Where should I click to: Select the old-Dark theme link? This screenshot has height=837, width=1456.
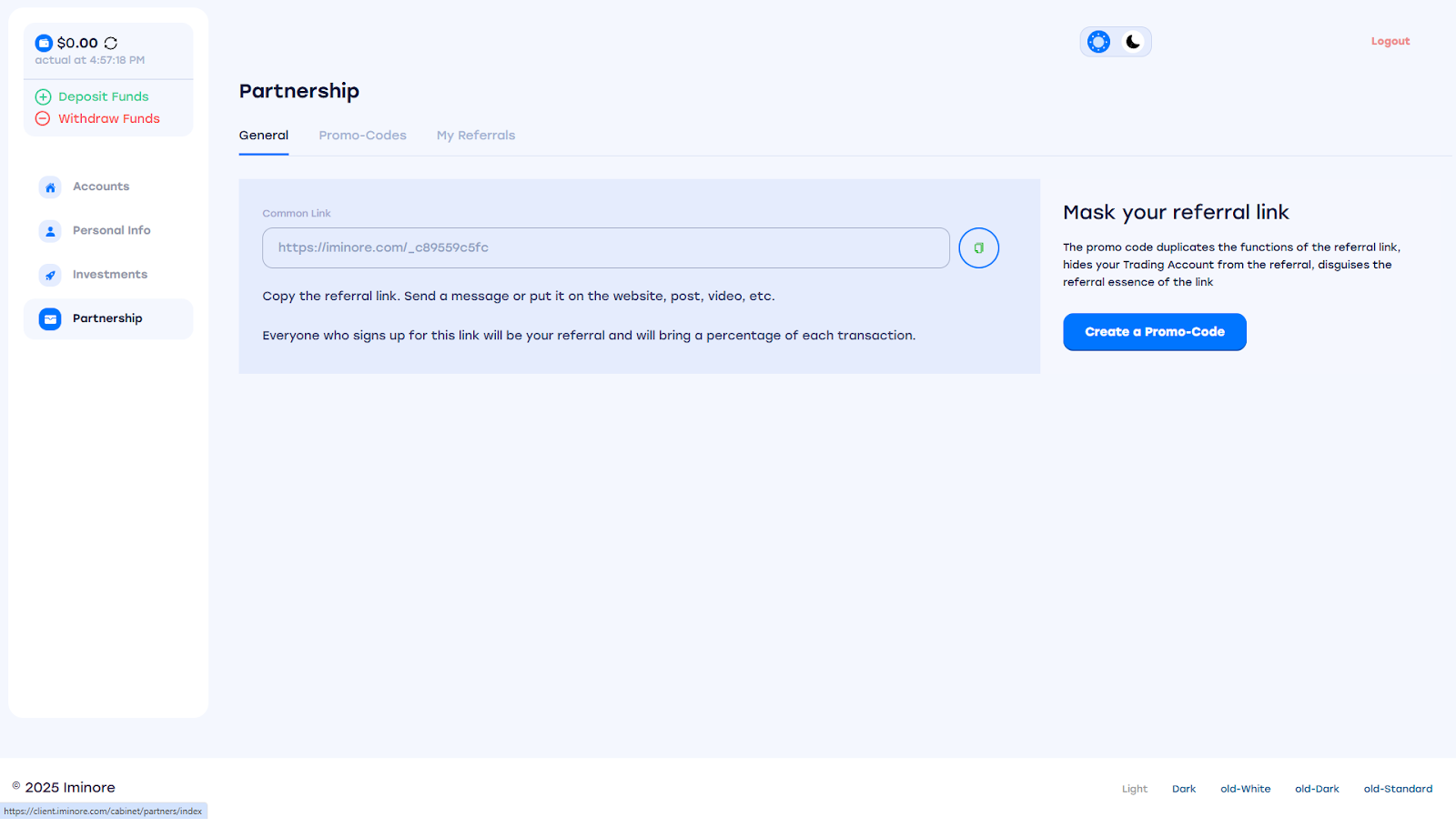pyautogui.click(x=1317, y=789)
